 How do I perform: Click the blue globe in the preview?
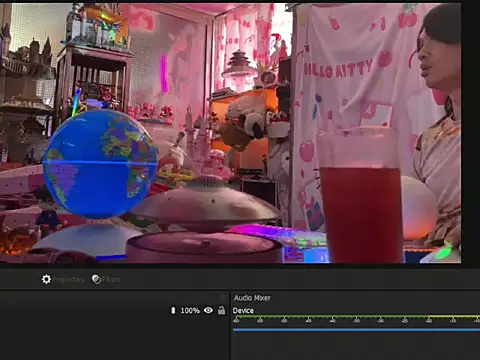100,163
